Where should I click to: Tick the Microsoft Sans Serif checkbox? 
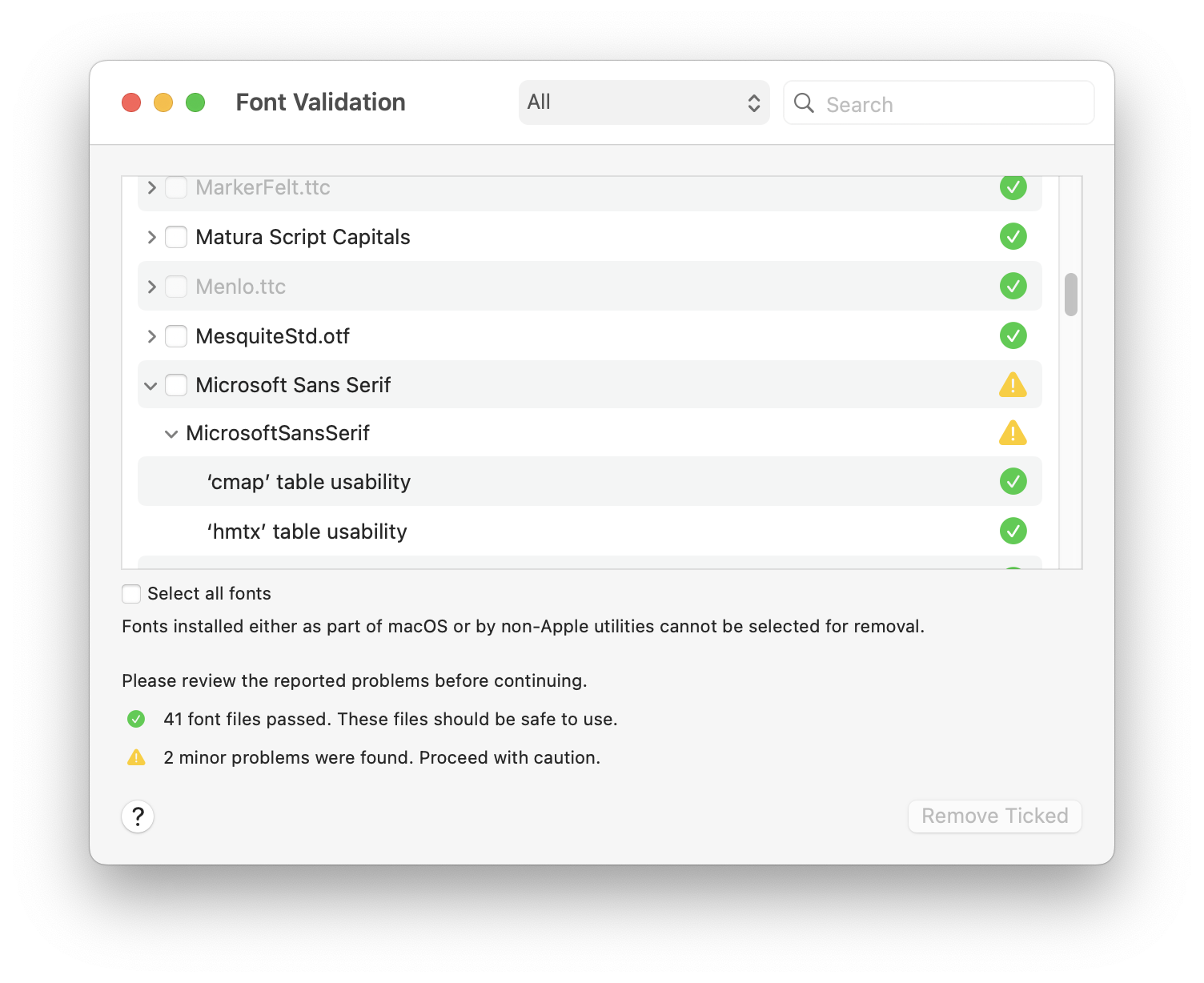tap(176, 385)
